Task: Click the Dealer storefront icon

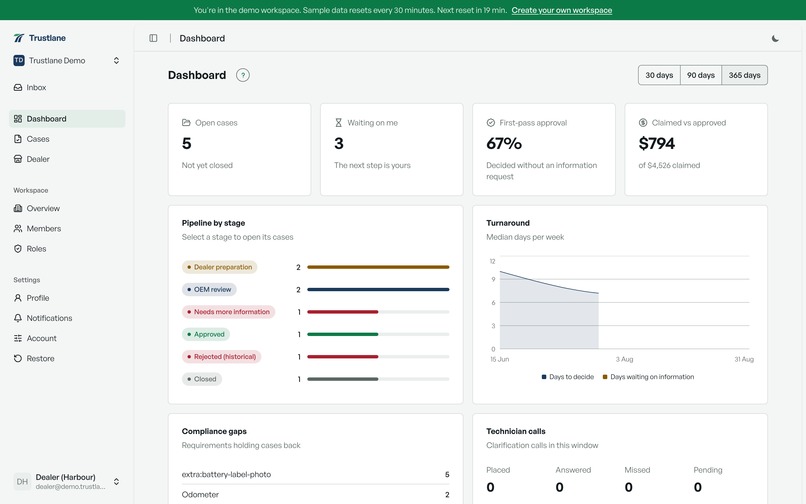Action: 18,159
